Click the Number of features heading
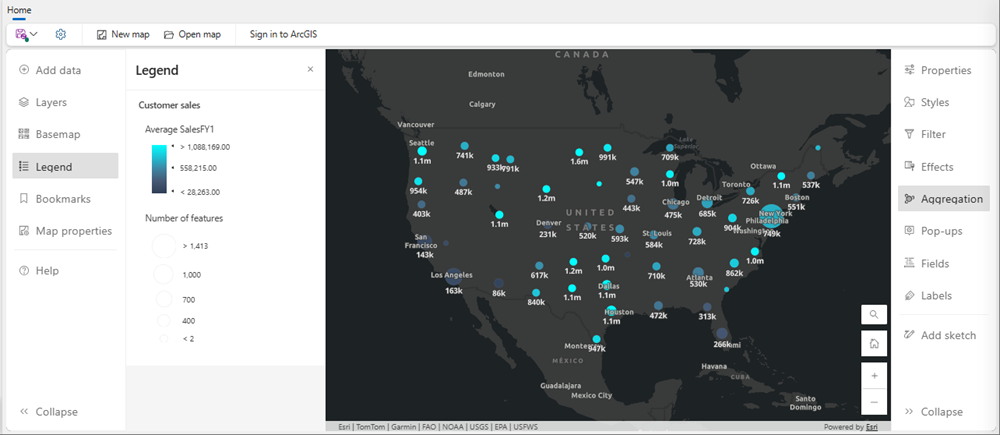The image size is (1000, 435). (x=184, y=218)
